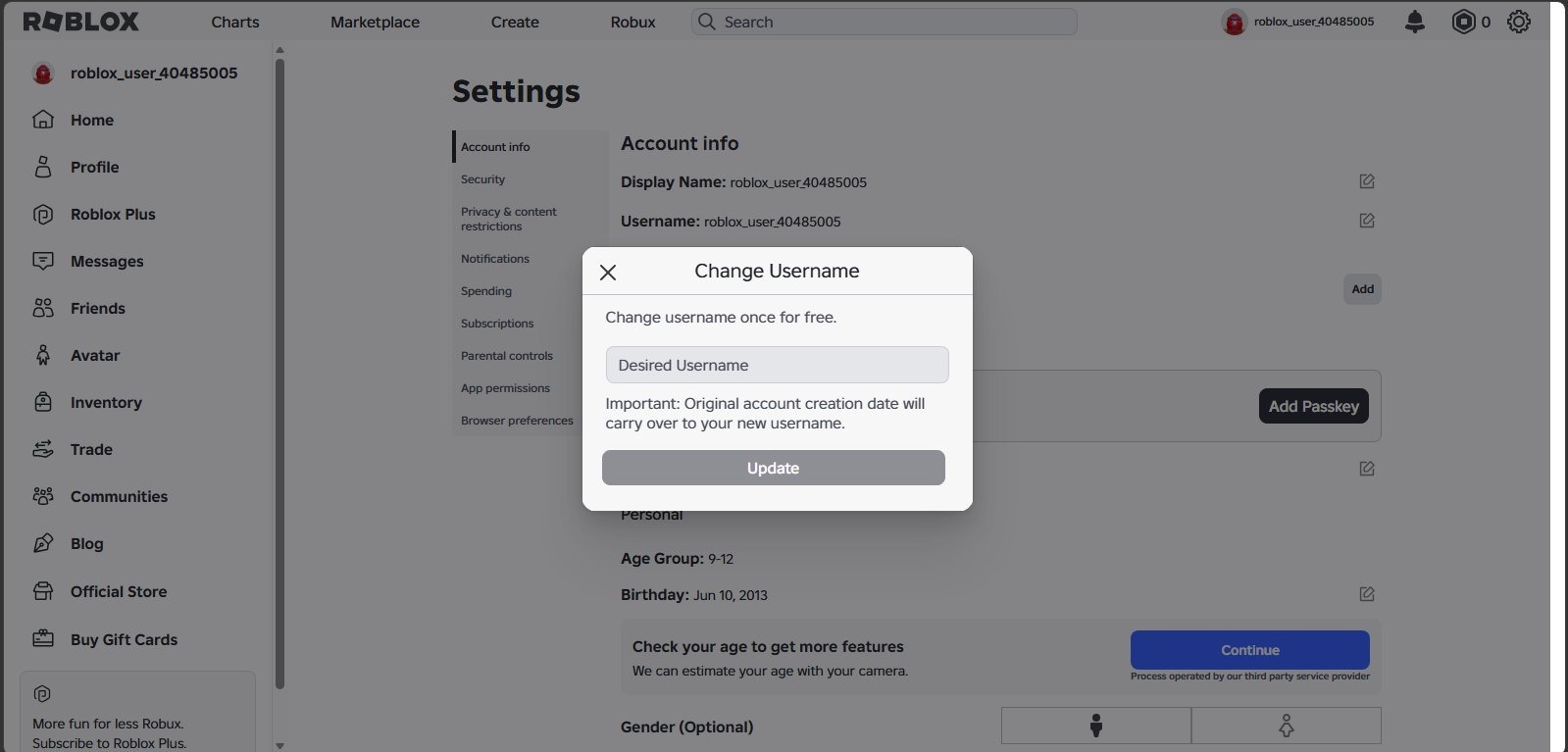Screen dimensions: 1568x752
Task: Open Messages link in sidebar
Action: coord(107,261)
